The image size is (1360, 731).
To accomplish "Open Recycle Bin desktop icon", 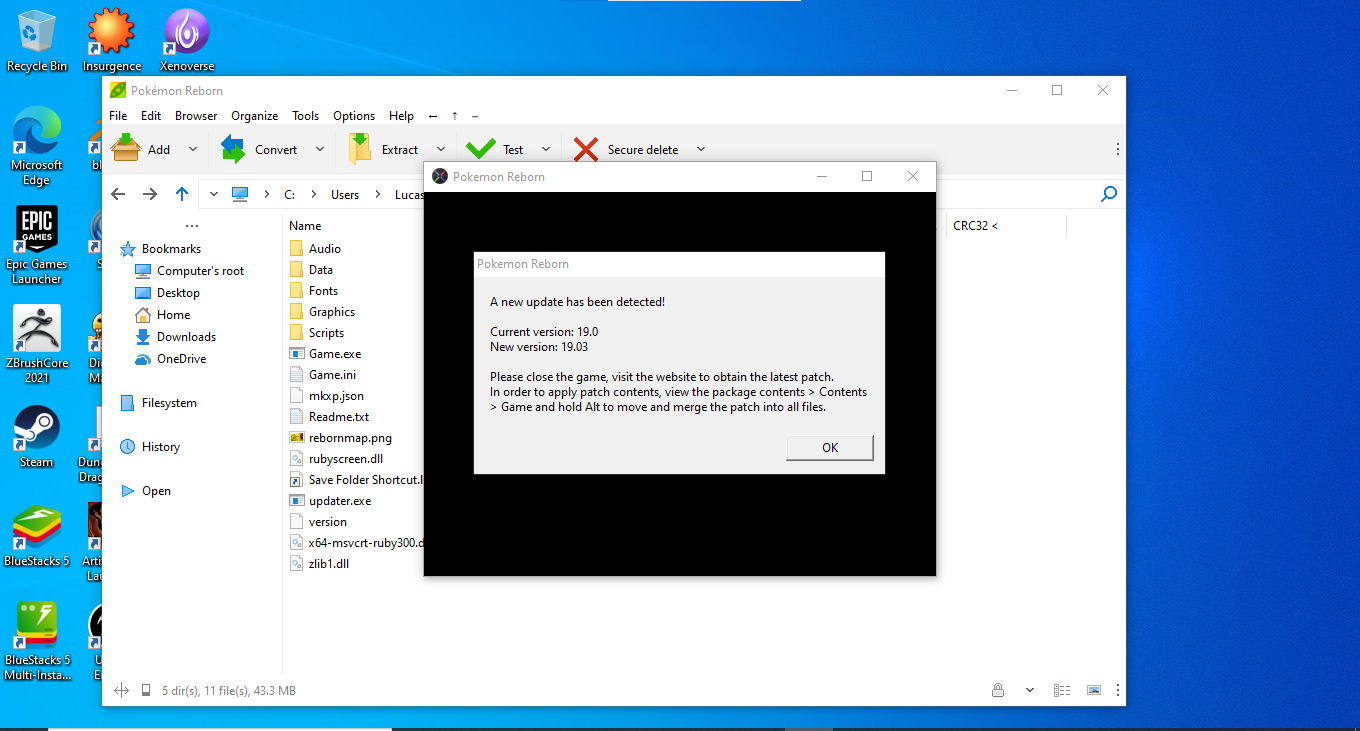I will pyautogui.click(x=37, y=40).
